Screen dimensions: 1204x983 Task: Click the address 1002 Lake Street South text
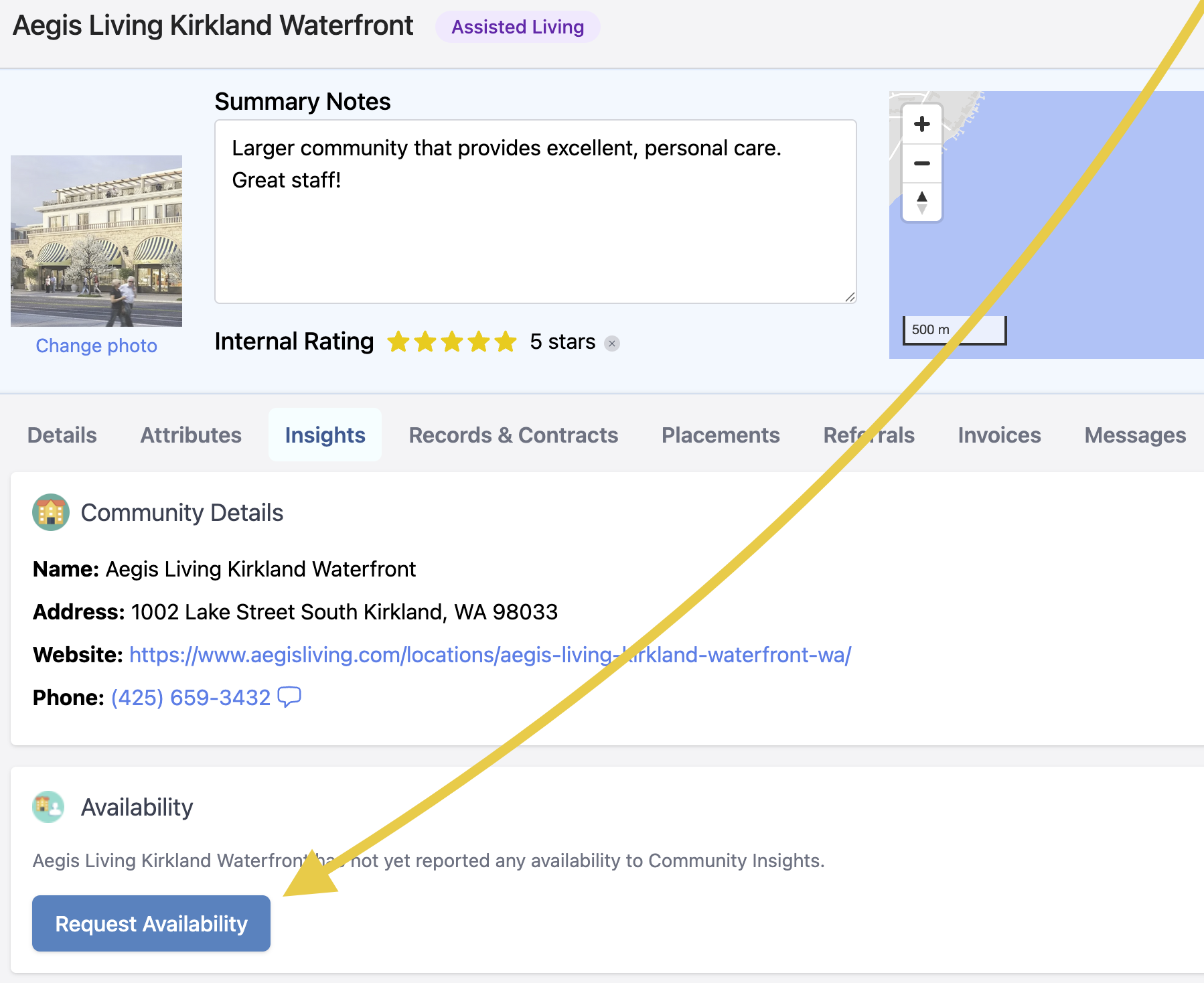(344, 611)
